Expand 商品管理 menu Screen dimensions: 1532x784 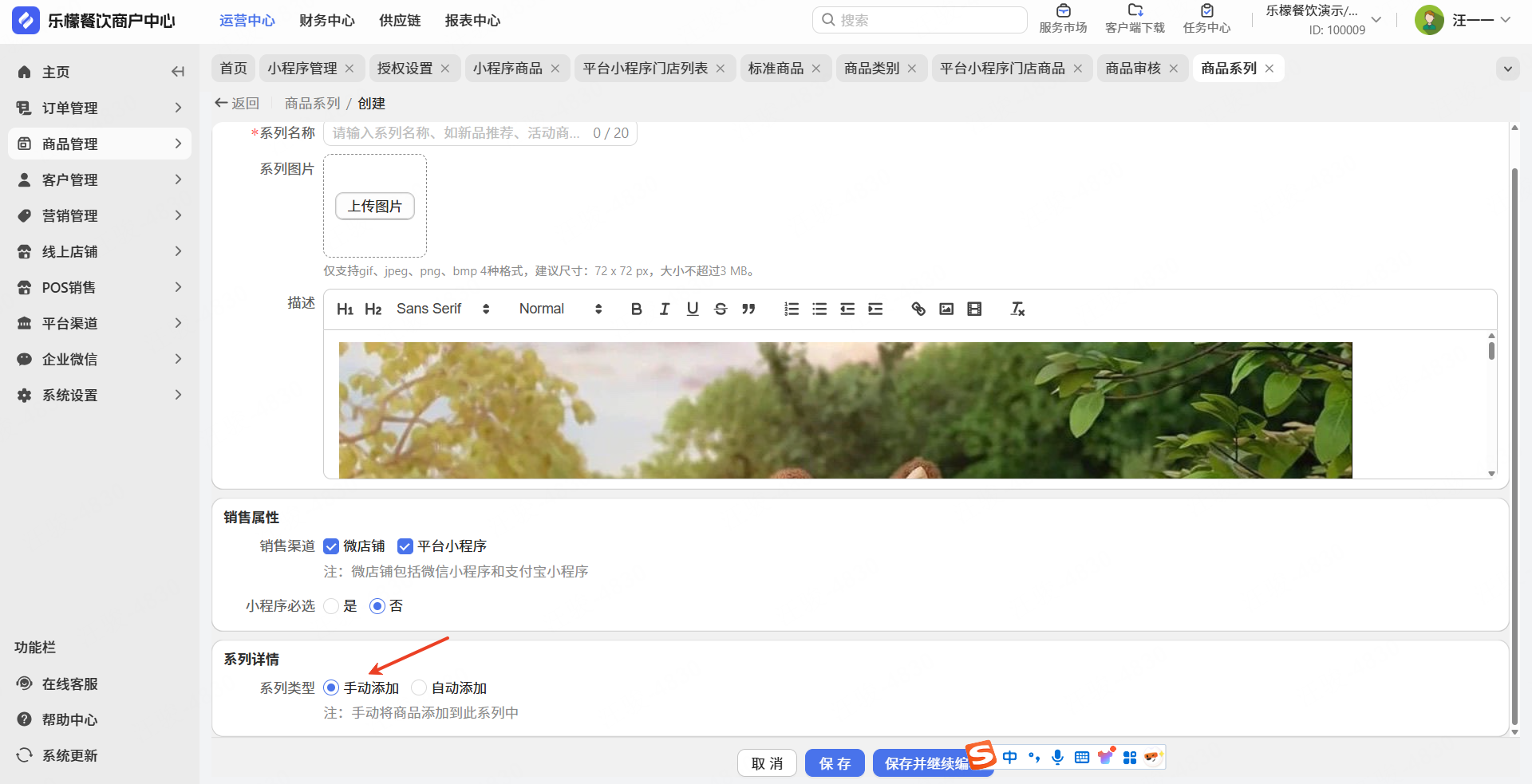pos(100,144)
